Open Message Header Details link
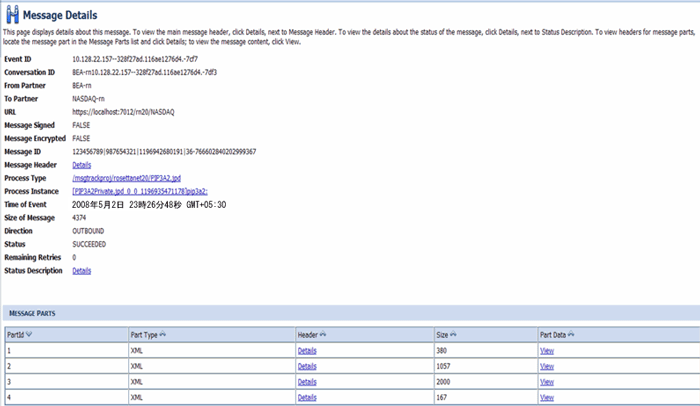700x406 pixels. [82, 165]
